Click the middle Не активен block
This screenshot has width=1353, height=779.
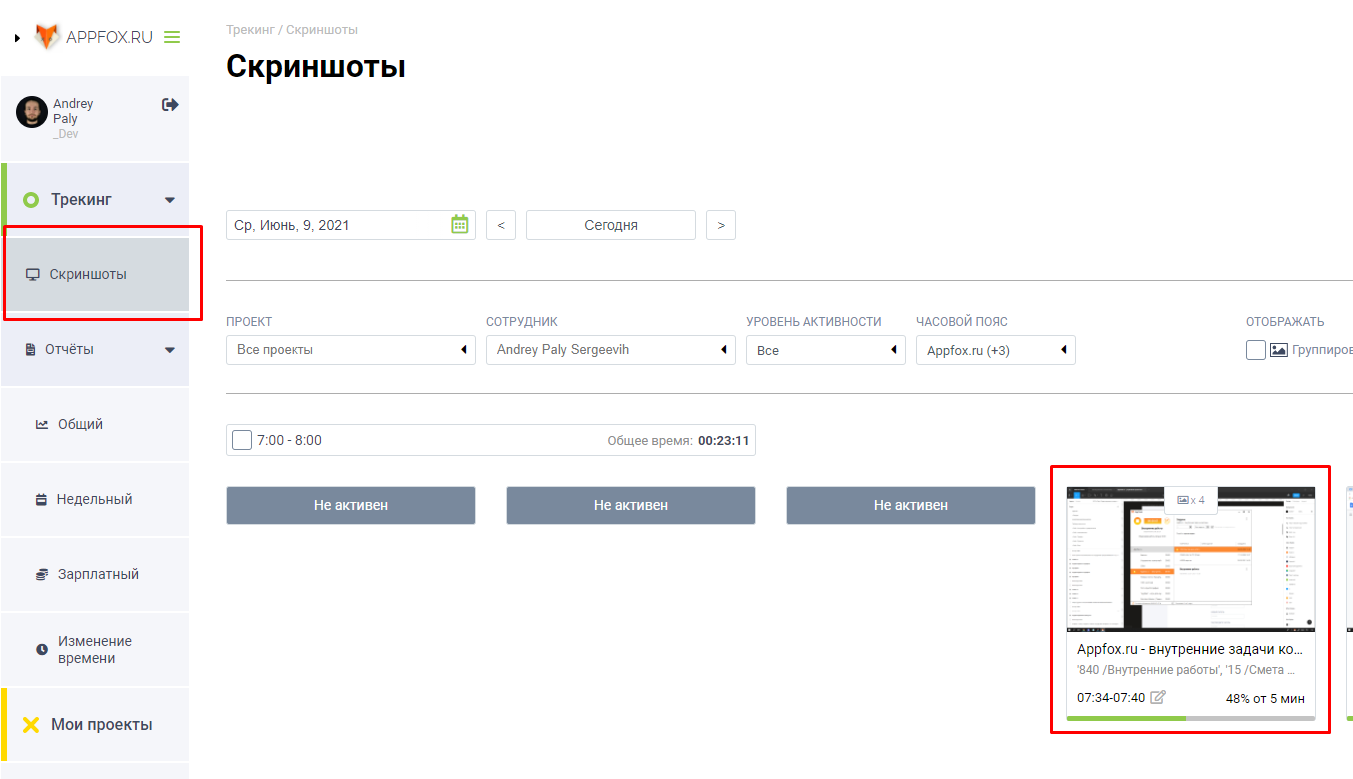click(x=631, y=505)
